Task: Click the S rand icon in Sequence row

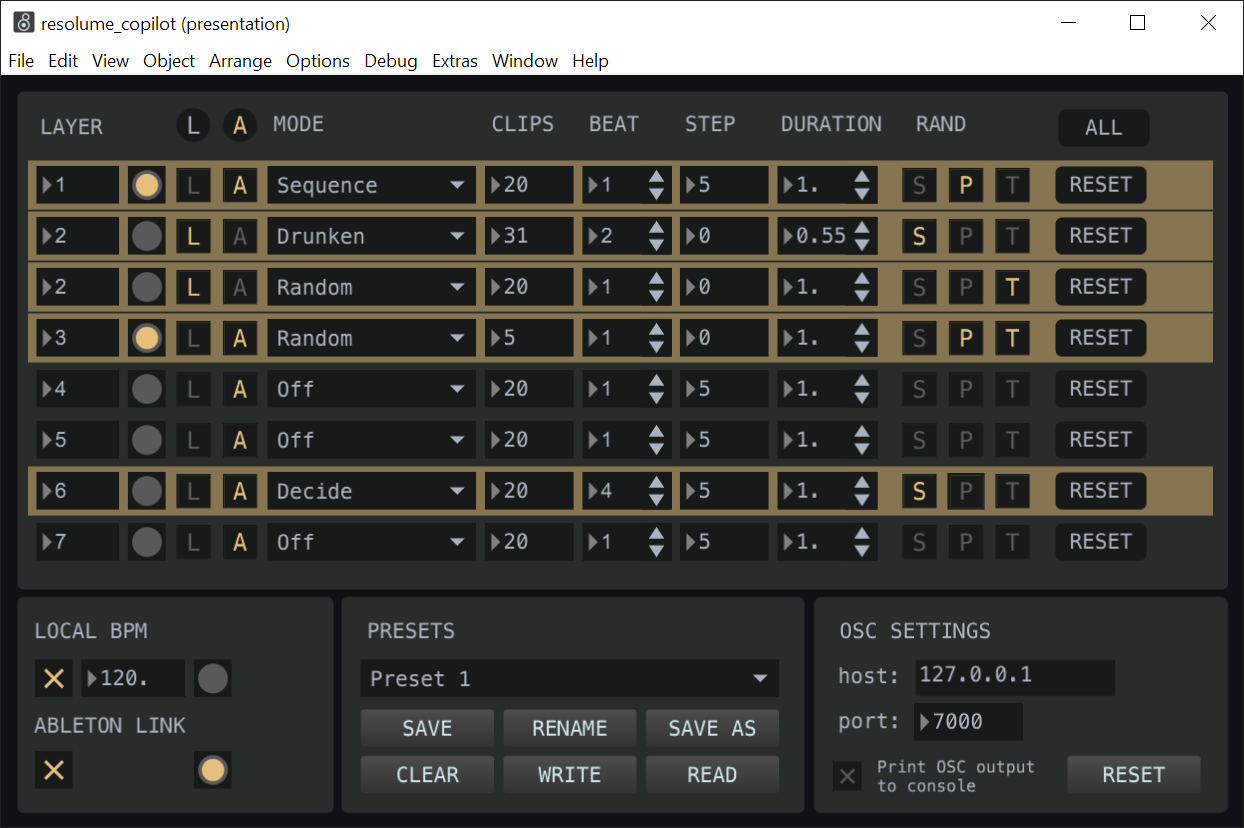Action: click(x=919, y=185)
